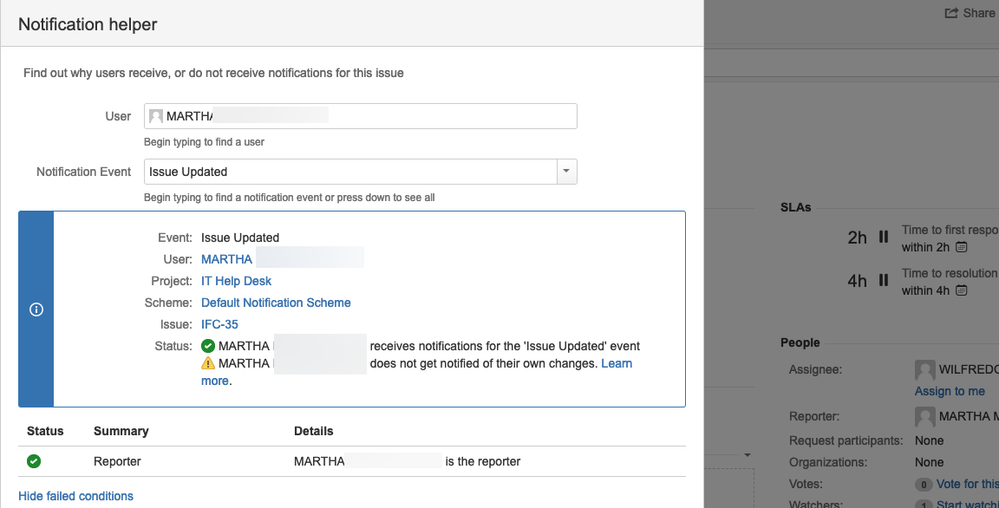This screenshot has width=999, height=508.
Task: Click the calendar icon after within 4h
Action: point(962,291)
